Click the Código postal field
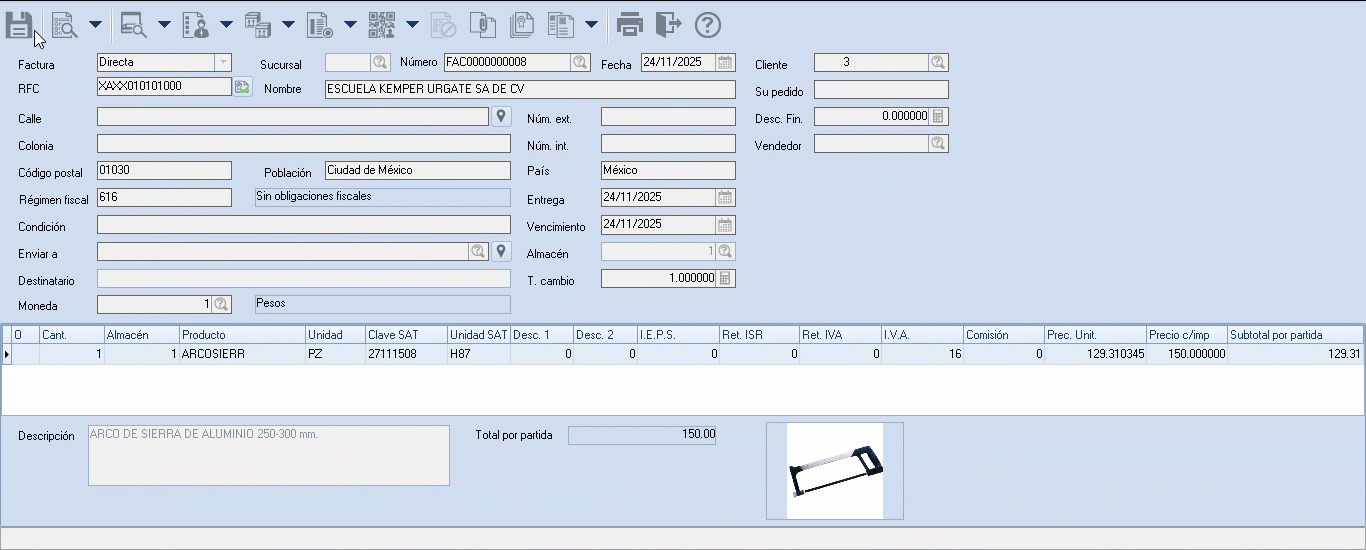The image size is (1366, 550). (164, 171)
